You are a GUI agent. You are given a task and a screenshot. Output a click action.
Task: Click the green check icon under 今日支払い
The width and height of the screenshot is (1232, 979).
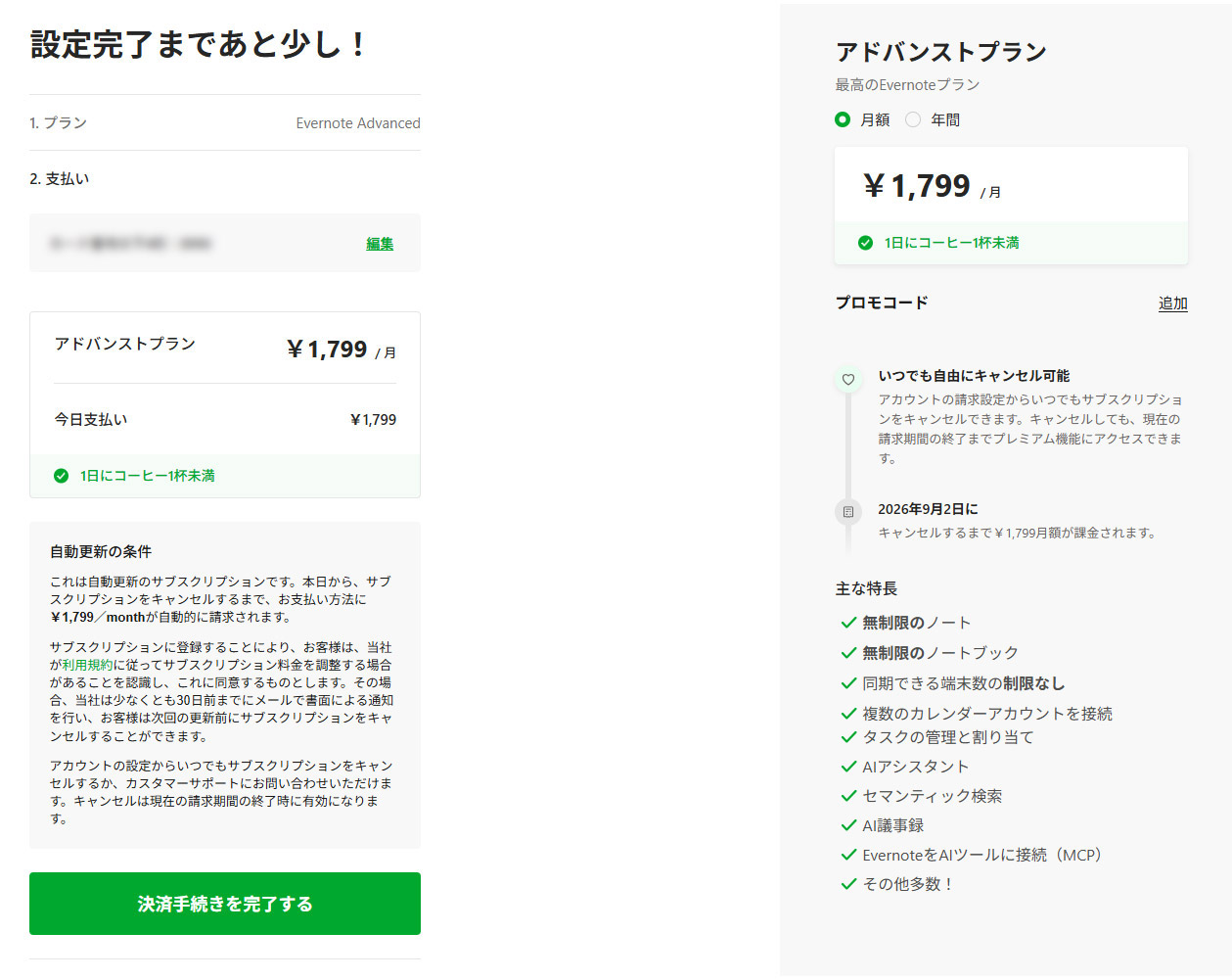click(61, 476)
